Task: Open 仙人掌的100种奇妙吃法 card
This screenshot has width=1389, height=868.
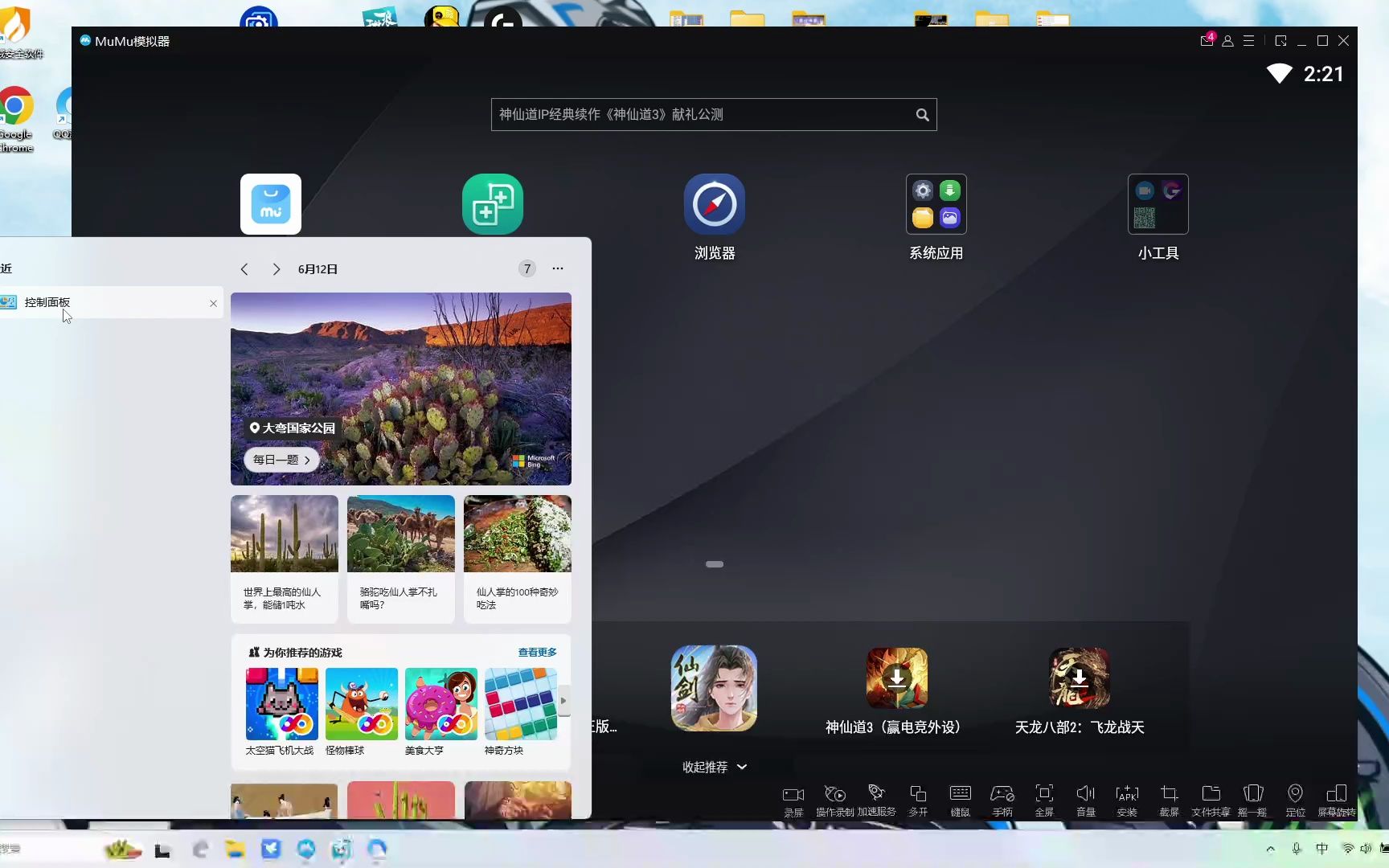Action: tap(518, 559)
